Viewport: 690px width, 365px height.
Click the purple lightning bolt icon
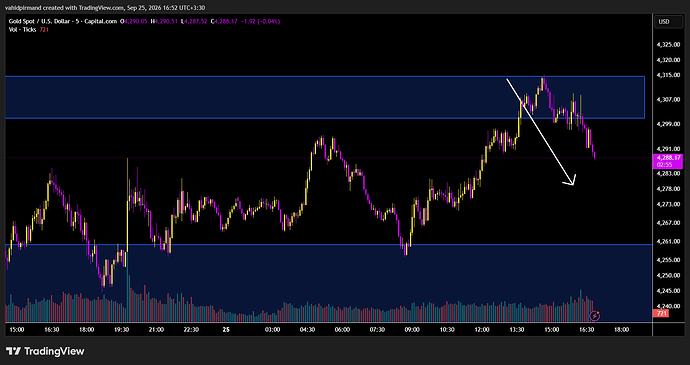[x=595, y=315]
